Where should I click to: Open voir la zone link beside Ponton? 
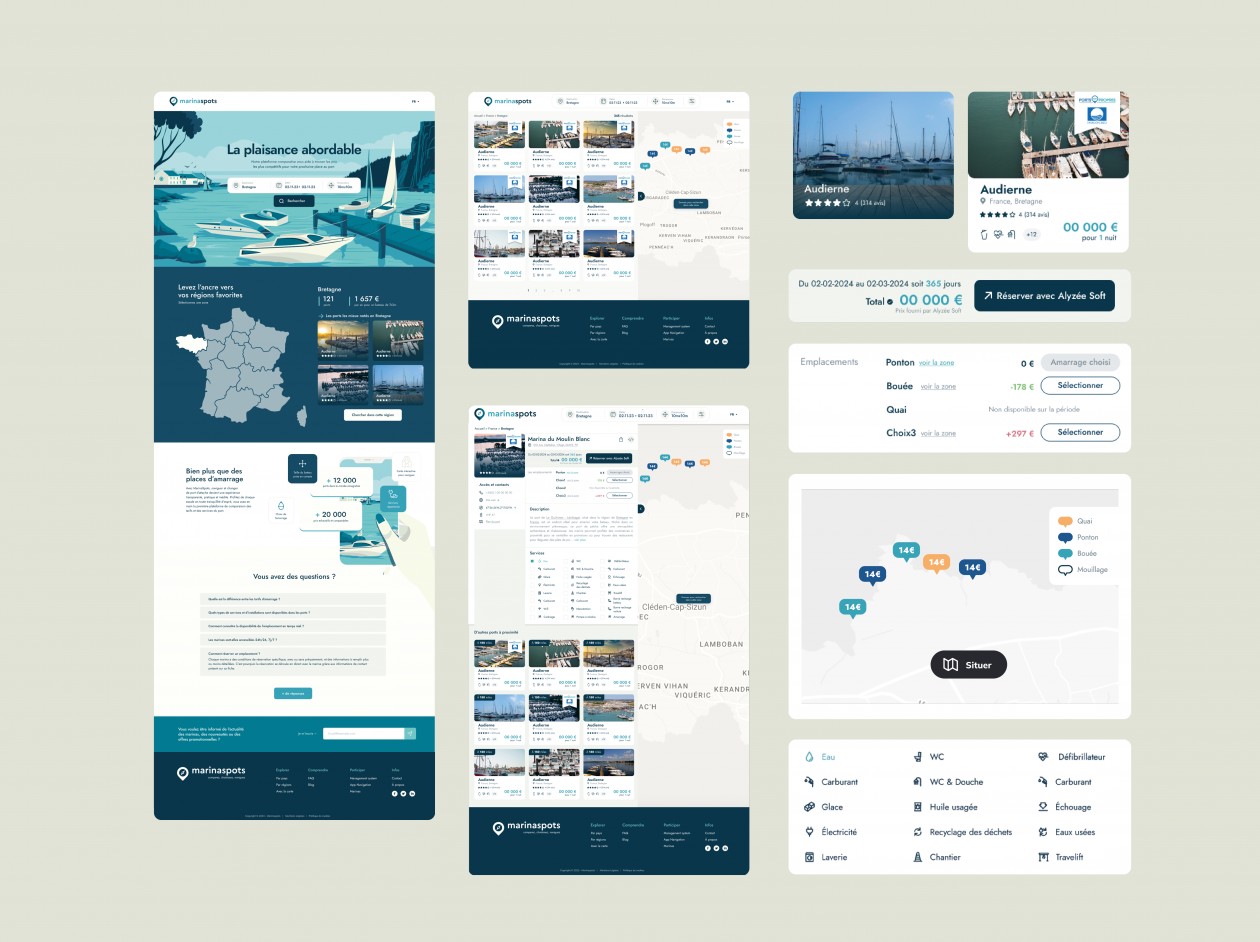click(x=936, y=363)
